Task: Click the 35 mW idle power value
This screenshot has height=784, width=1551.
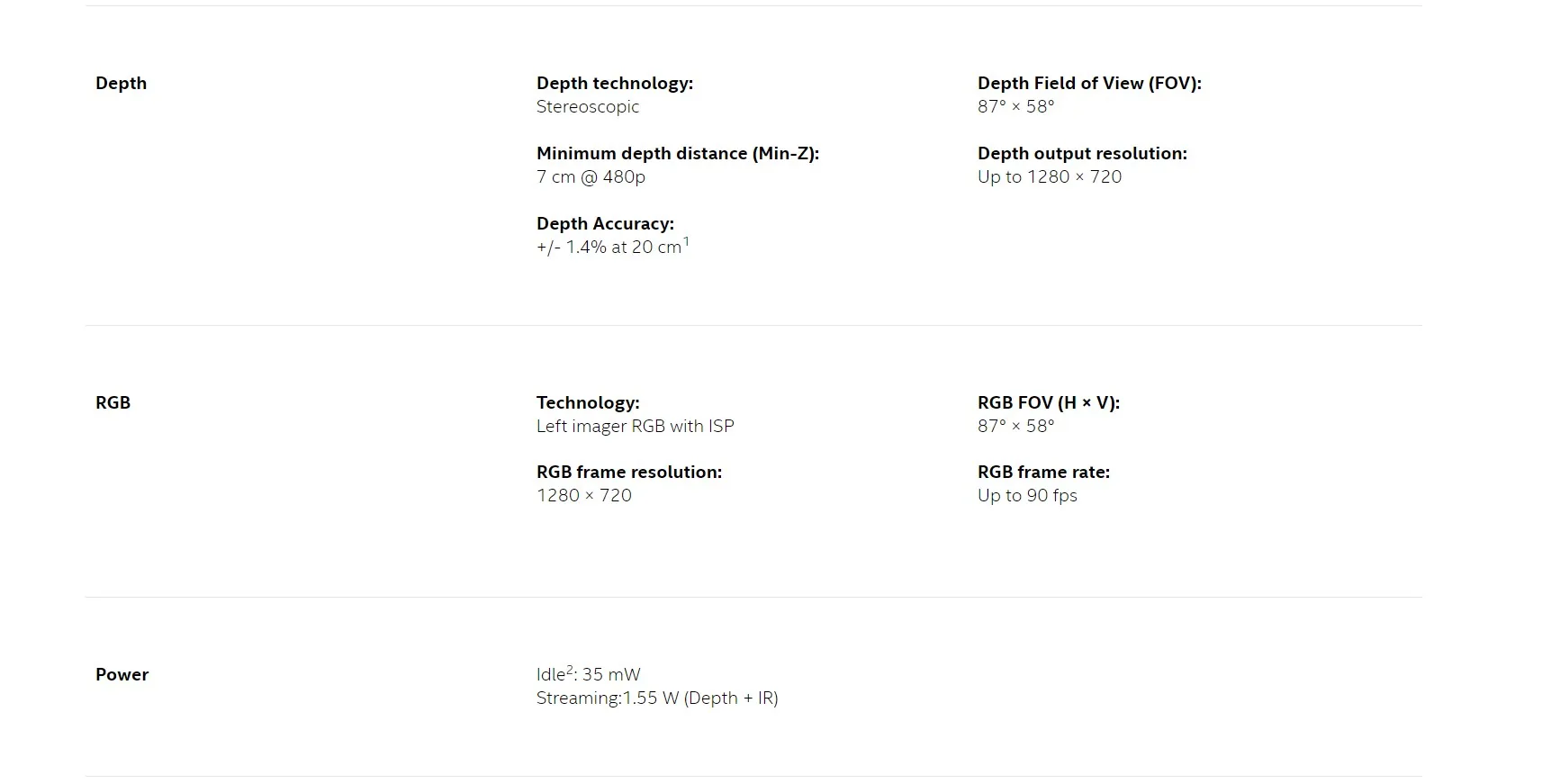Action: pos(611,674)
